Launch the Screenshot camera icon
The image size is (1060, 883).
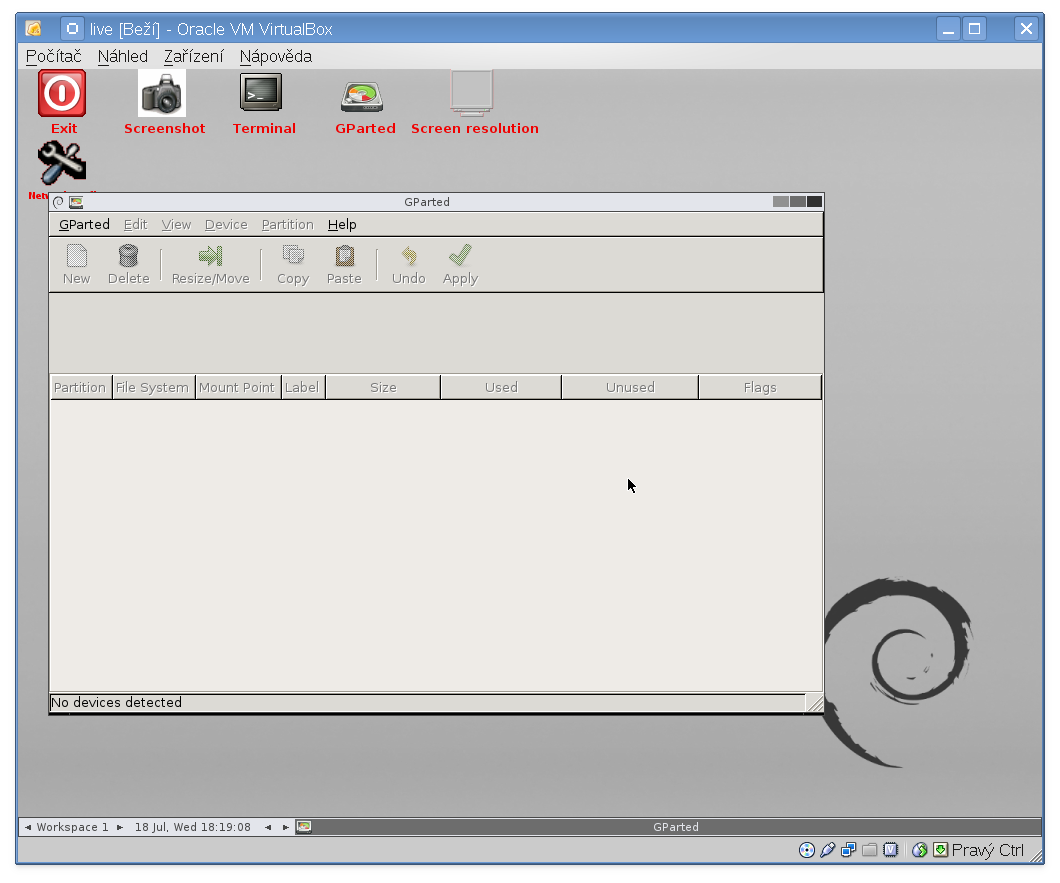pyautogui.click(x=162, y=93)
